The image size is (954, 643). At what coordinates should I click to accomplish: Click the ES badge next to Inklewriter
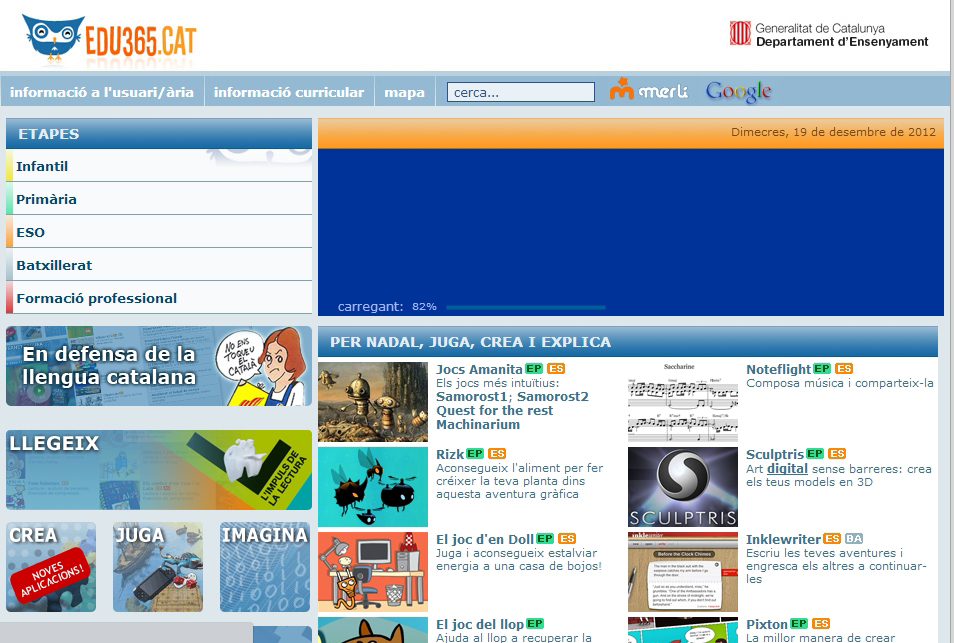tap(832, 539)
